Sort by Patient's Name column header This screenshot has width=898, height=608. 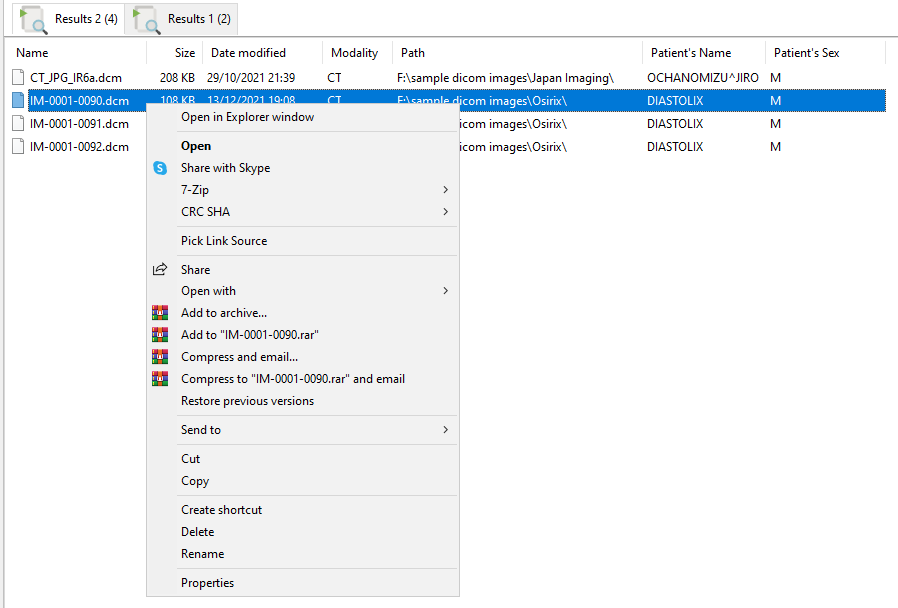689,53
